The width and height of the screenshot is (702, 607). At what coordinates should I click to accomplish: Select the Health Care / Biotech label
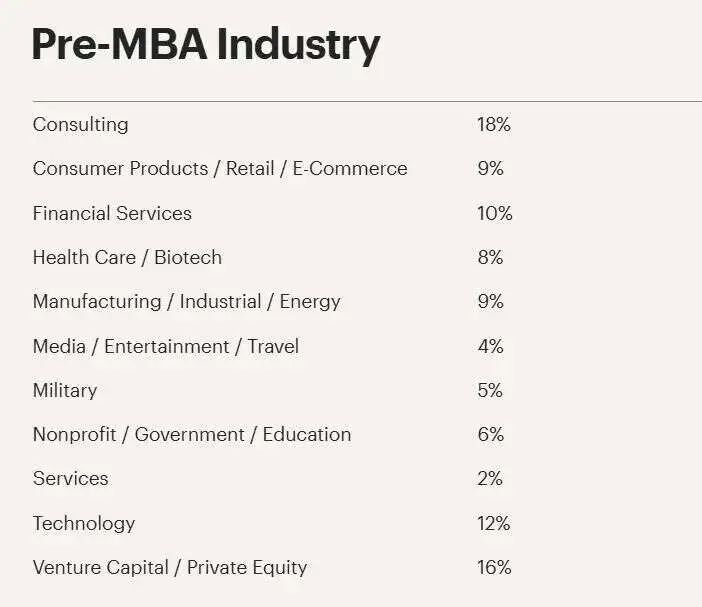(128, 257)
